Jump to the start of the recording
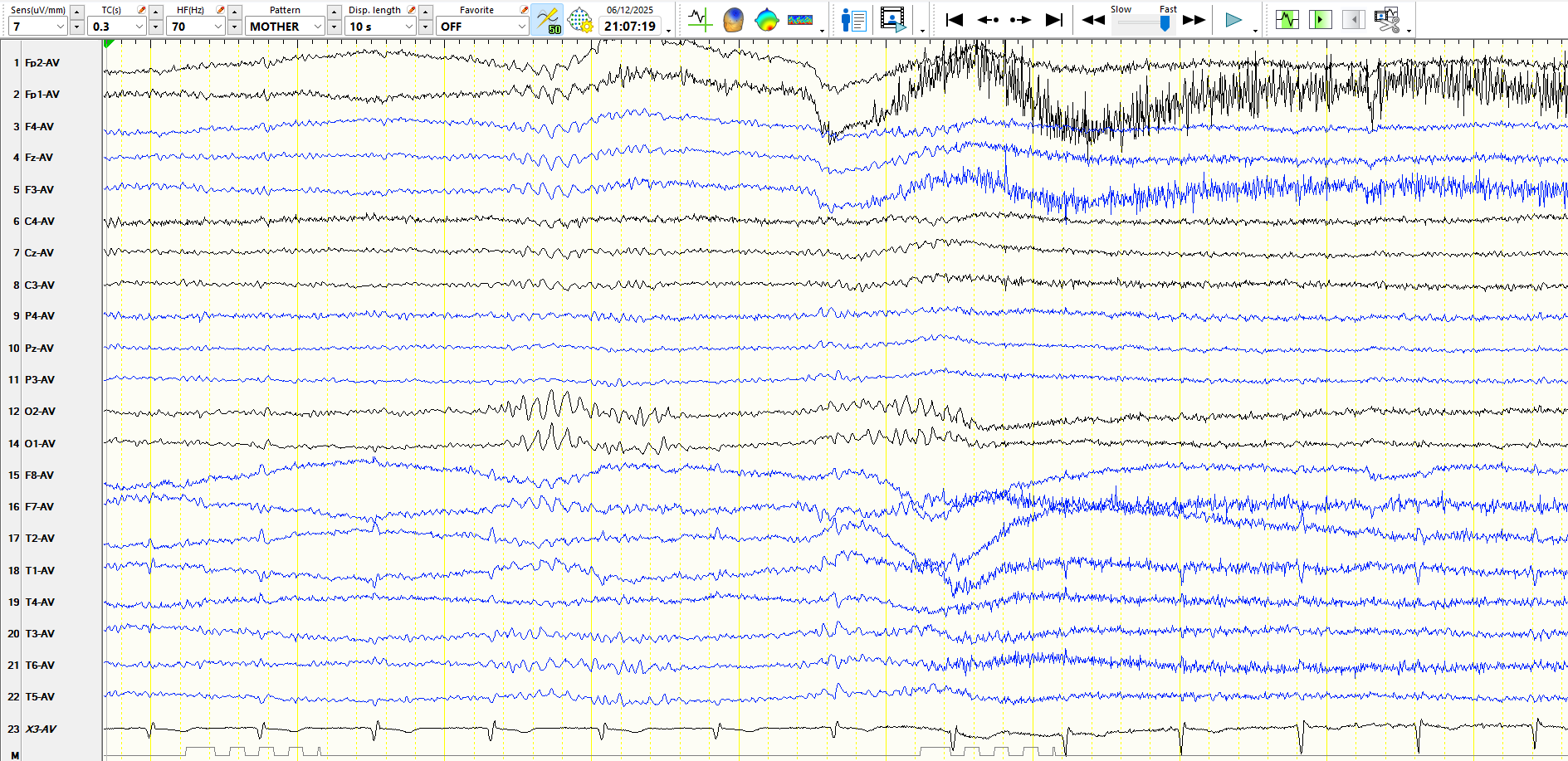Image resolution: width=1568 pixels, height=761 pixels. (x=955, y=19)
